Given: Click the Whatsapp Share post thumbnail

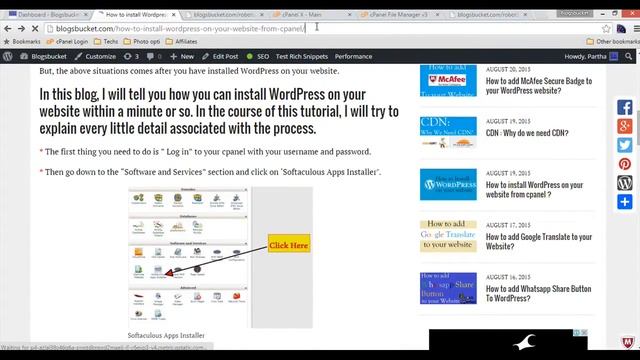Looking at the screenshot, I should (x=448, y=288).
